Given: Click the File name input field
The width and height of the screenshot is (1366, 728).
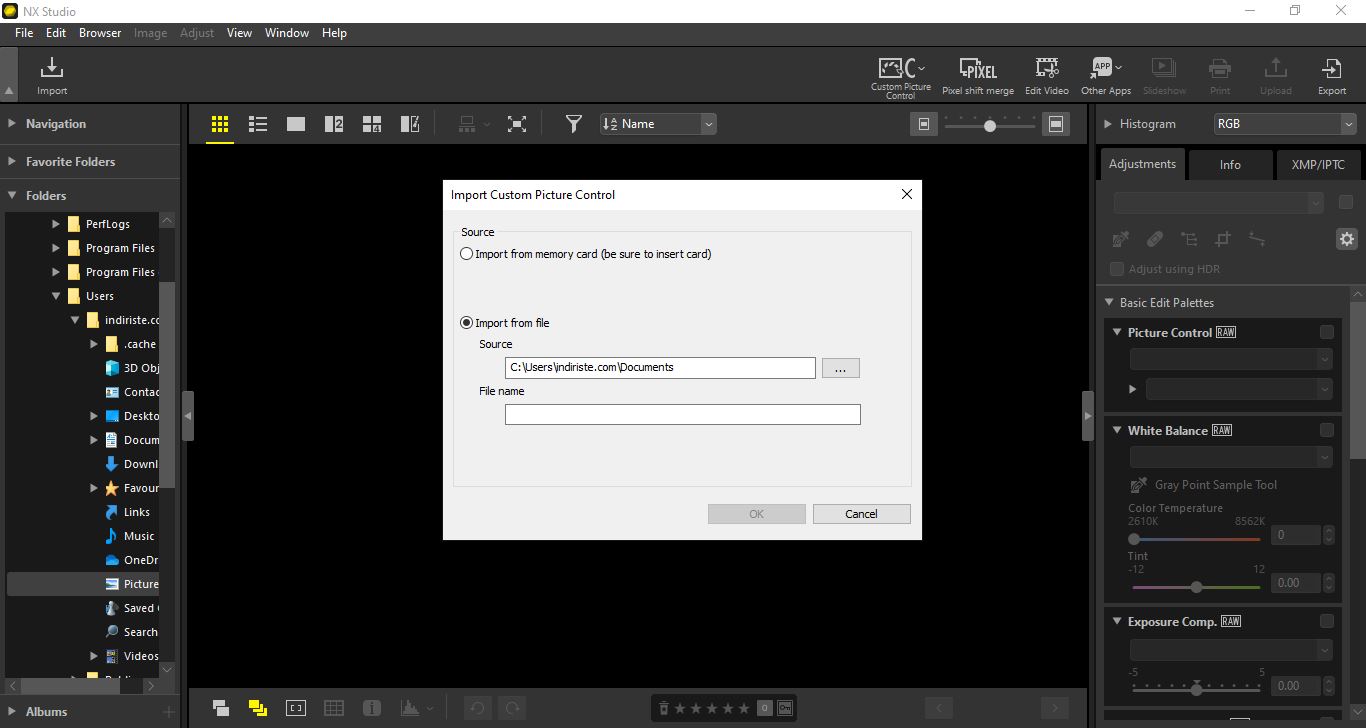Looking at the screenshot, I should pos(682,414).
